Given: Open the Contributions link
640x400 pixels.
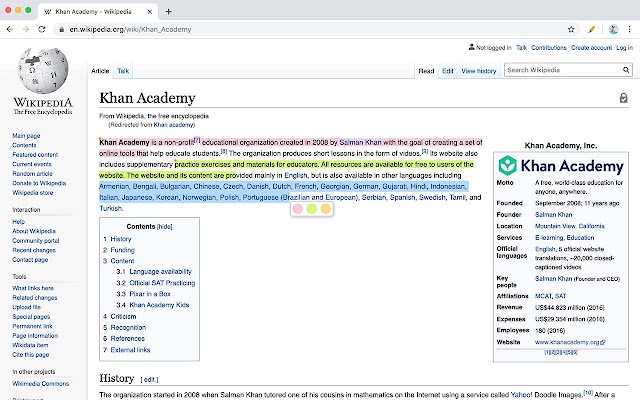Looking at the screenshot, I should point(549,48).
